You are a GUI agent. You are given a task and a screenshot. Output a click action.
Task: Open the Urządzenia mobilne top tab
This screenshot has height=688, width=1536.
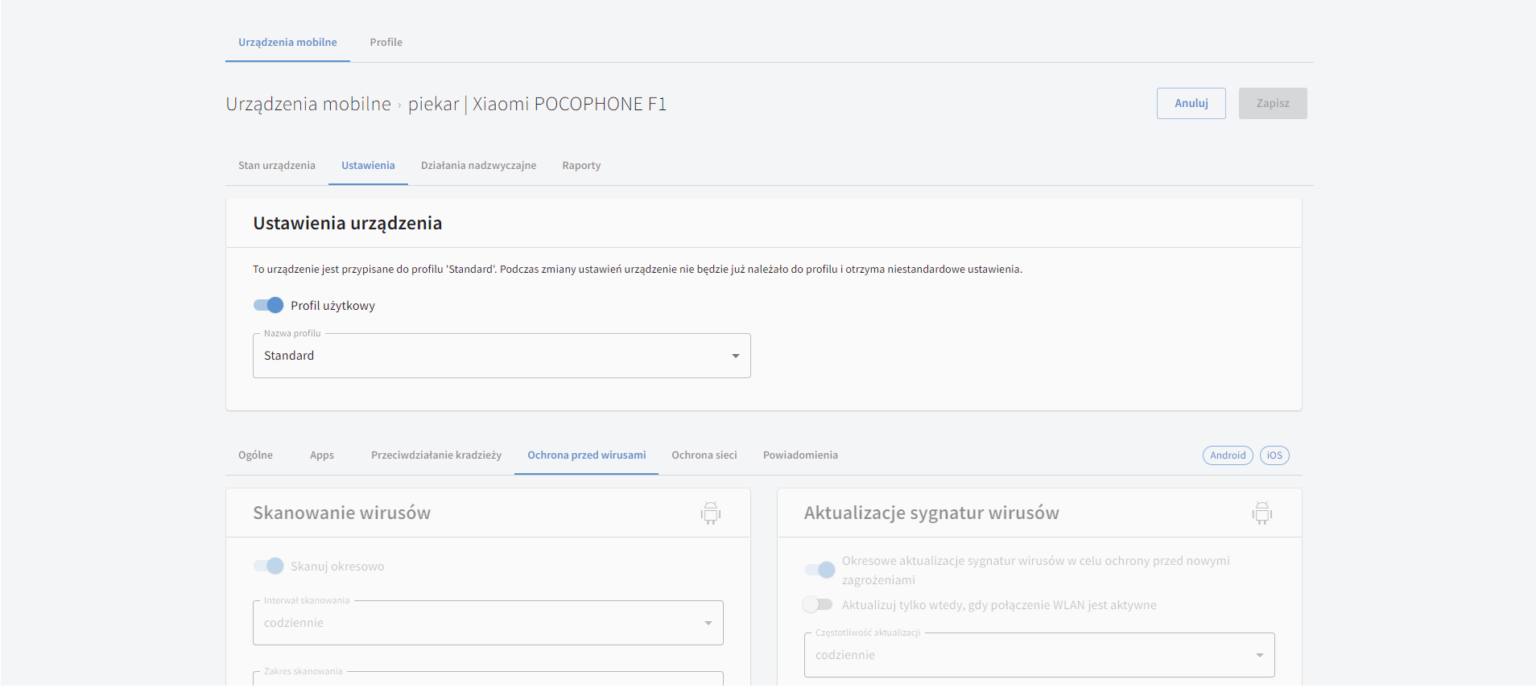(288, 42)
